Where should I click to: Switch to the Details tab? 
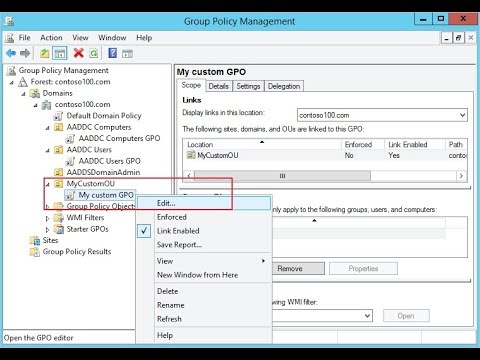pos(219,86)
